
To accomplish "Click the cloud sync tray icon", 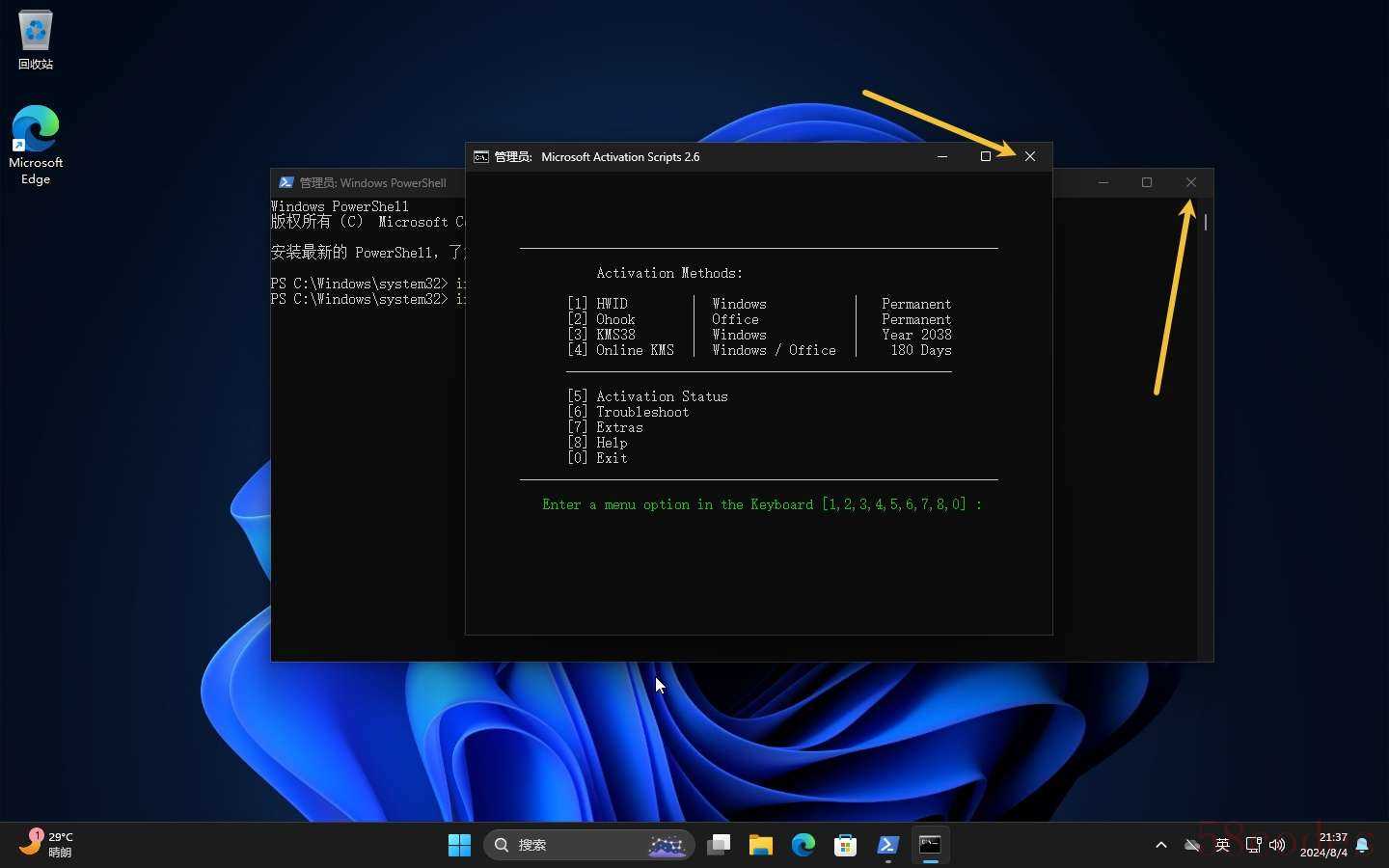I will point(1192,845).
